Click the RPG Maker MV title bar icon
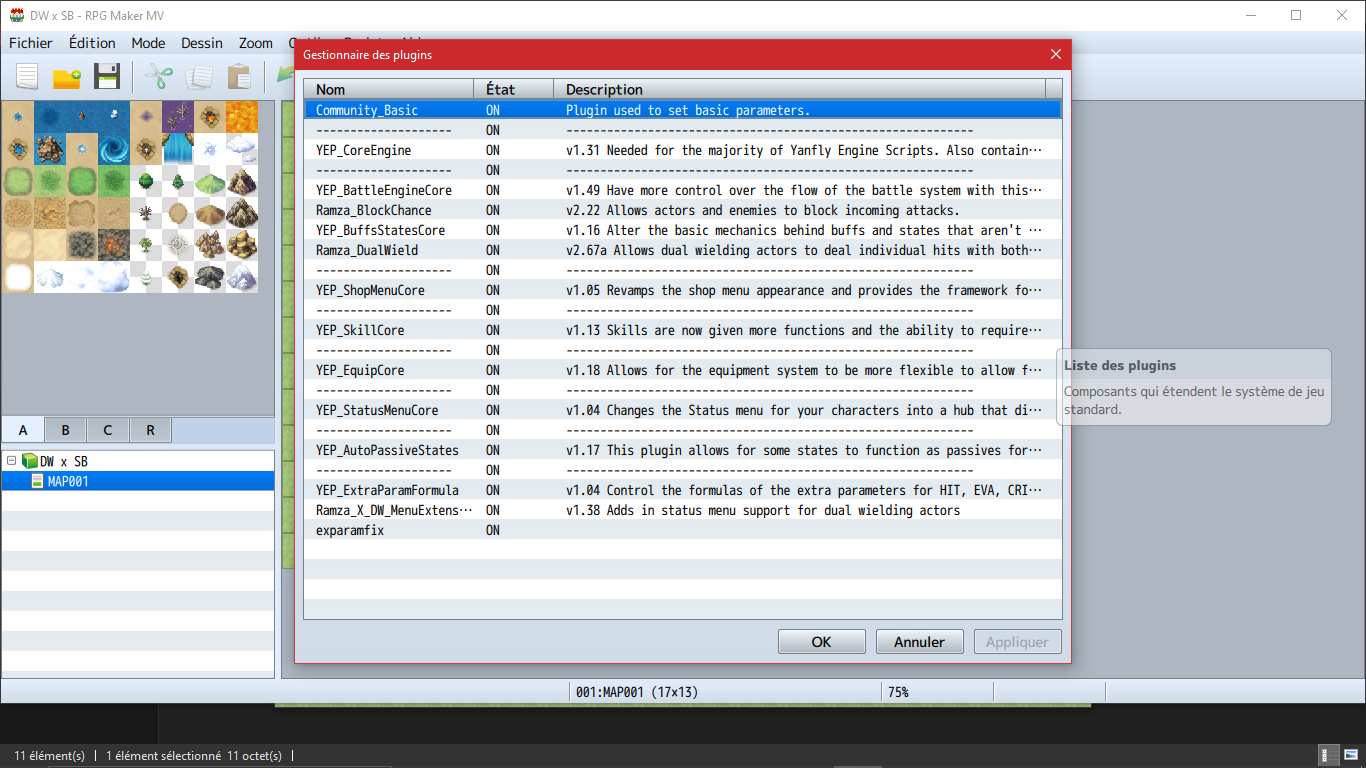The image size is (1366, 768). [x=17, y=15]
